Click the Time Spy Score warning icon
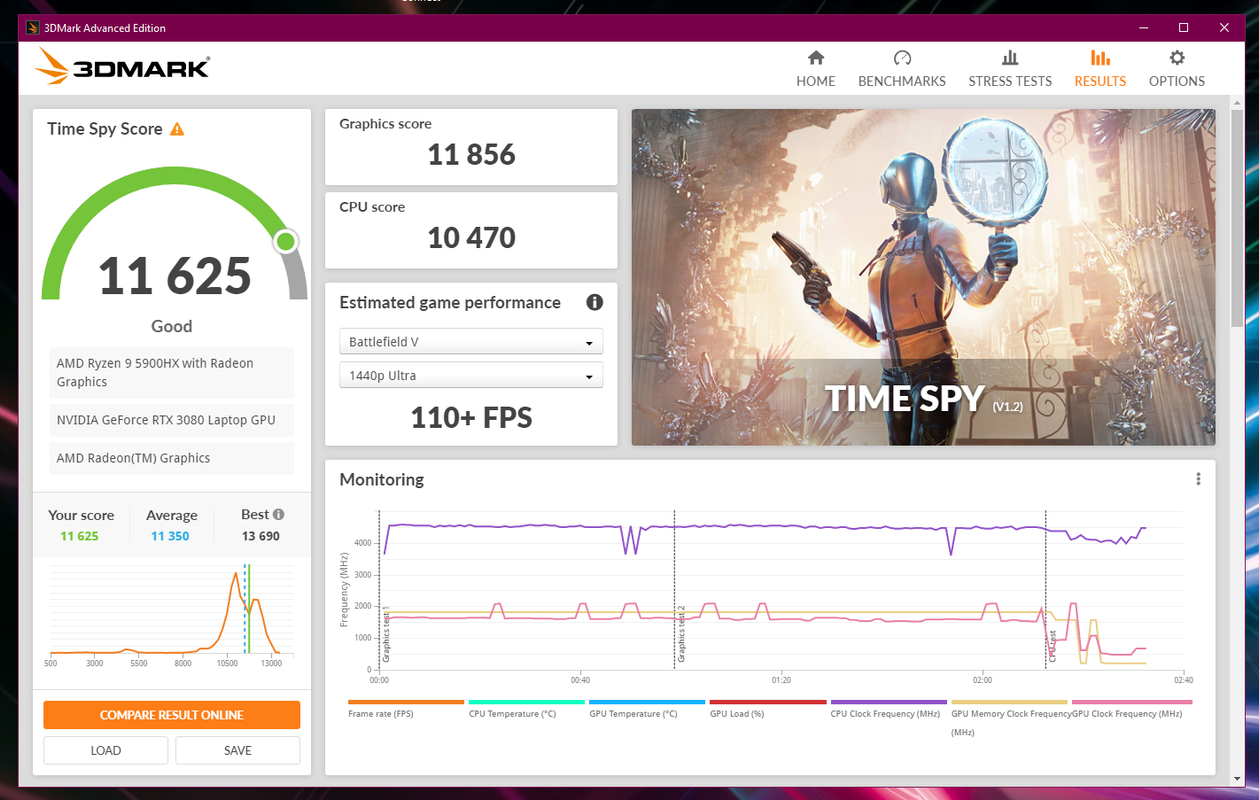The width and height of the screenshot is (1259, 800). click(177, 129)
